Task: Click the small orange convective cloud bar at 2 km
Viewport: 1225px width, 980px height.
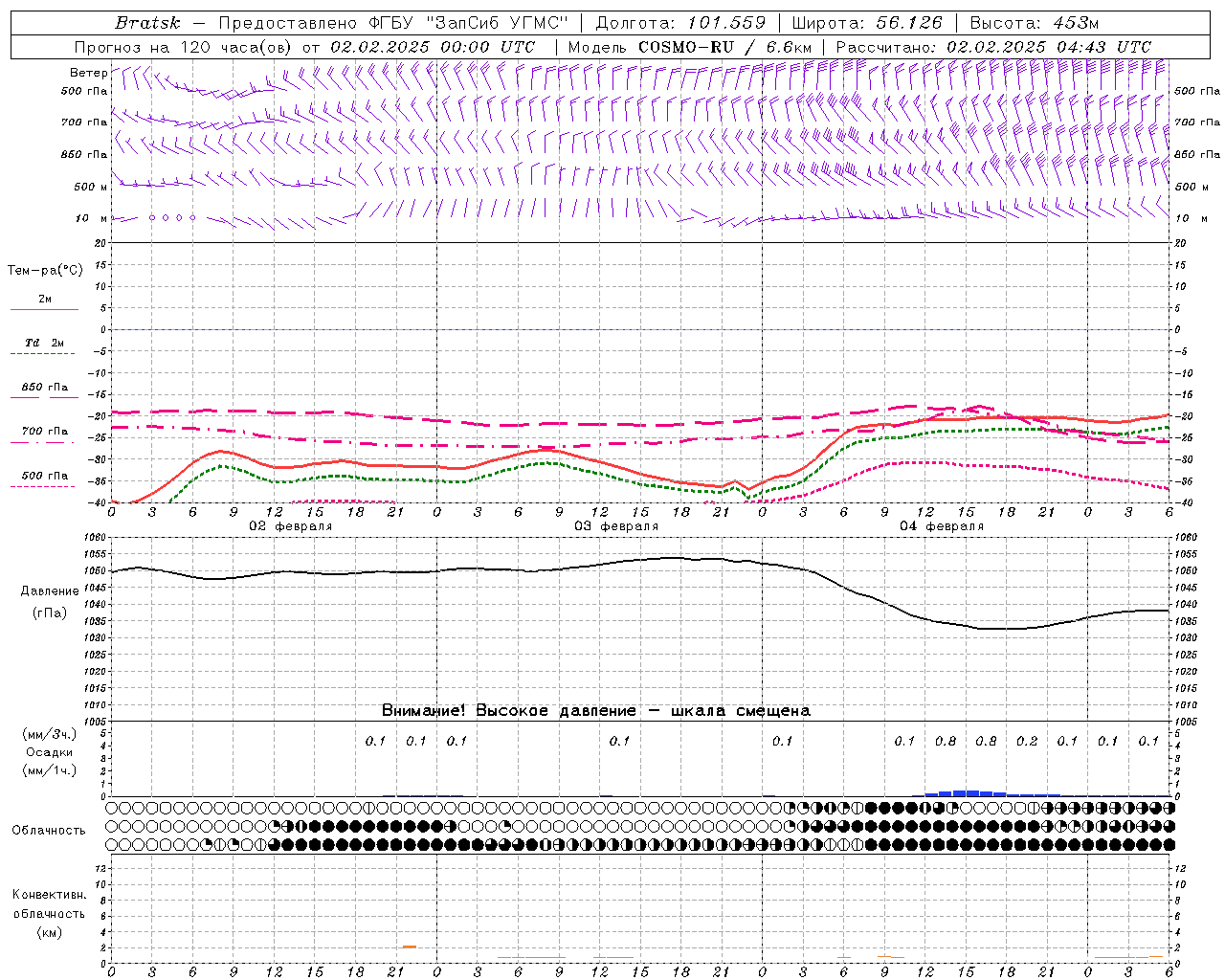Action: pyautogui.click(x=410, y=947)
